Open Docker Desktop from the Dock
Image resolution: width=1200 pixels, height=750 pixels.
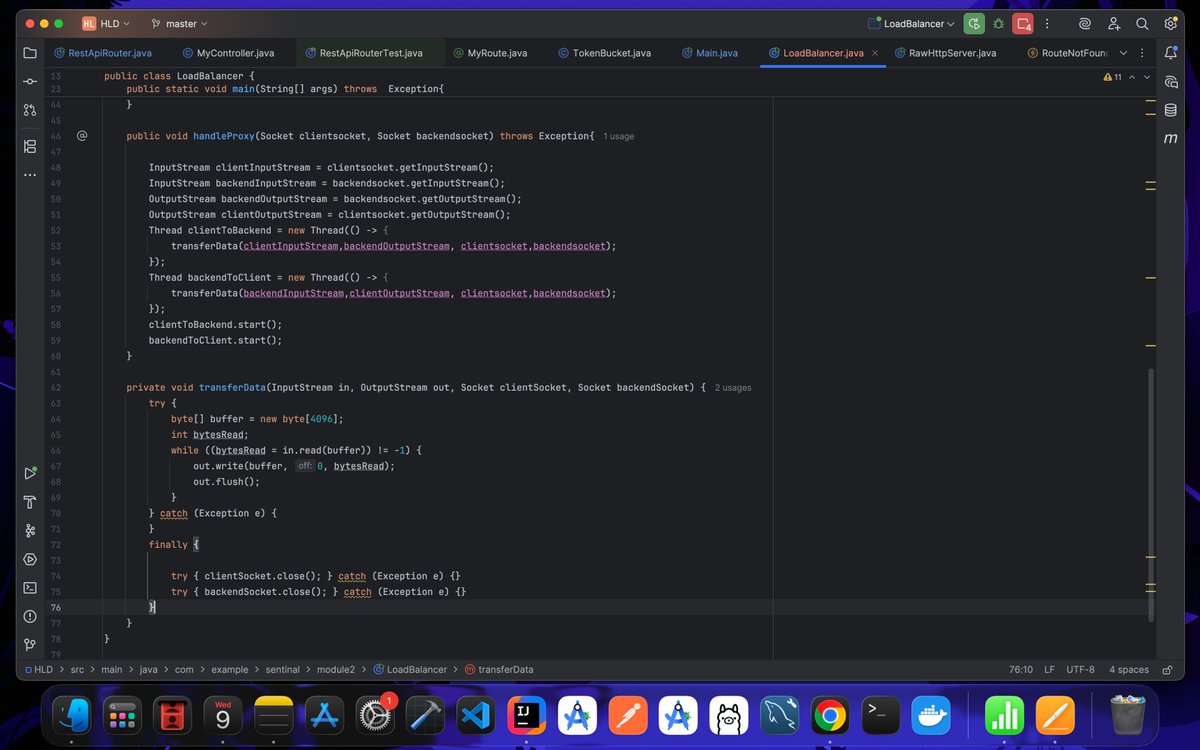[931, 716]
